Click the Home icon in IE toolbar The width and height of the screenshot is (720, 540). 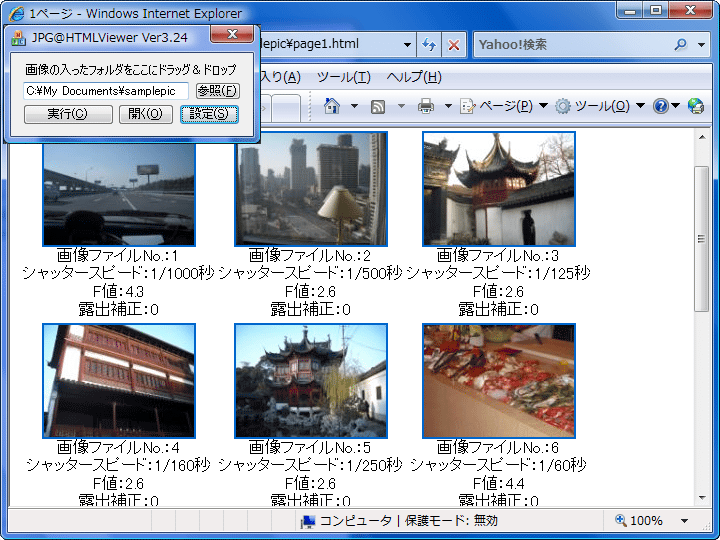coord(332,106)
